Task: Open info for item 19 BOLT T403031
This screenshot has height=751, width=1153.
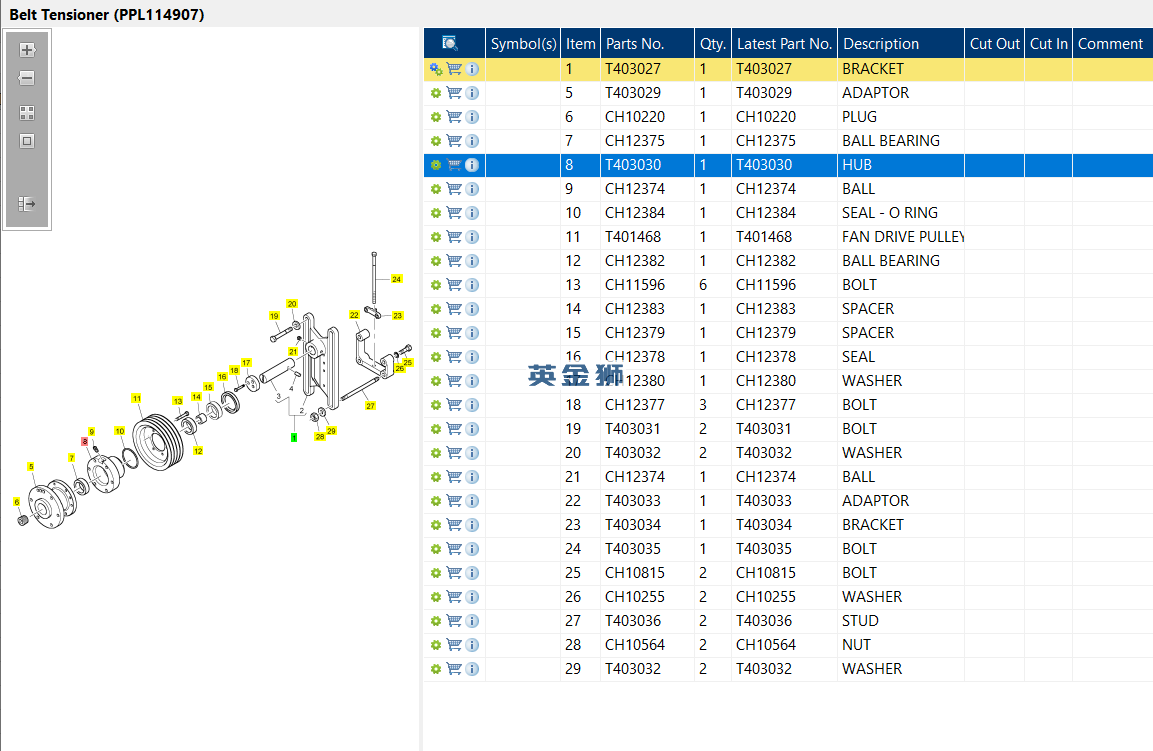Action: click(x=472, y=430)
